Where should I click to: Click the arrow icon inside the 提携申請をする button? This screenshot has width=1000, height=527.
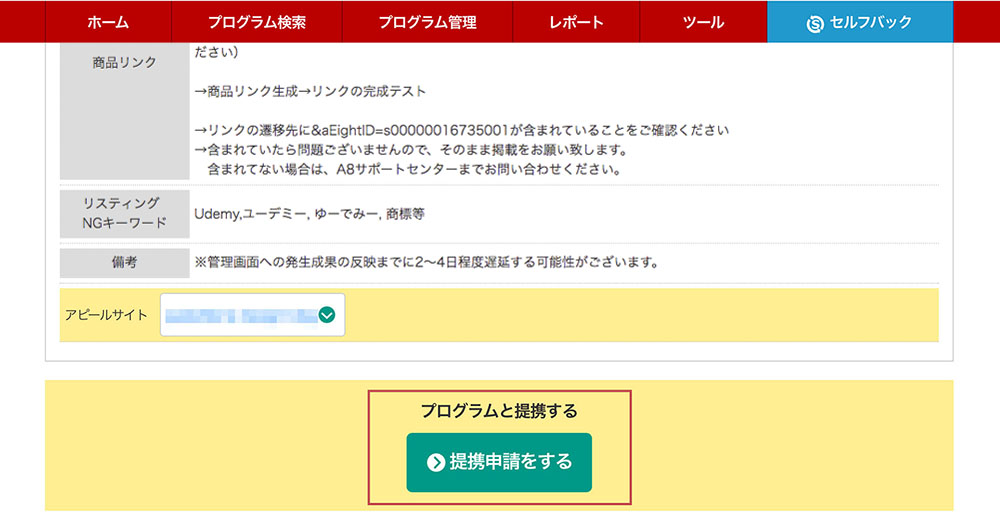(435, 462)
